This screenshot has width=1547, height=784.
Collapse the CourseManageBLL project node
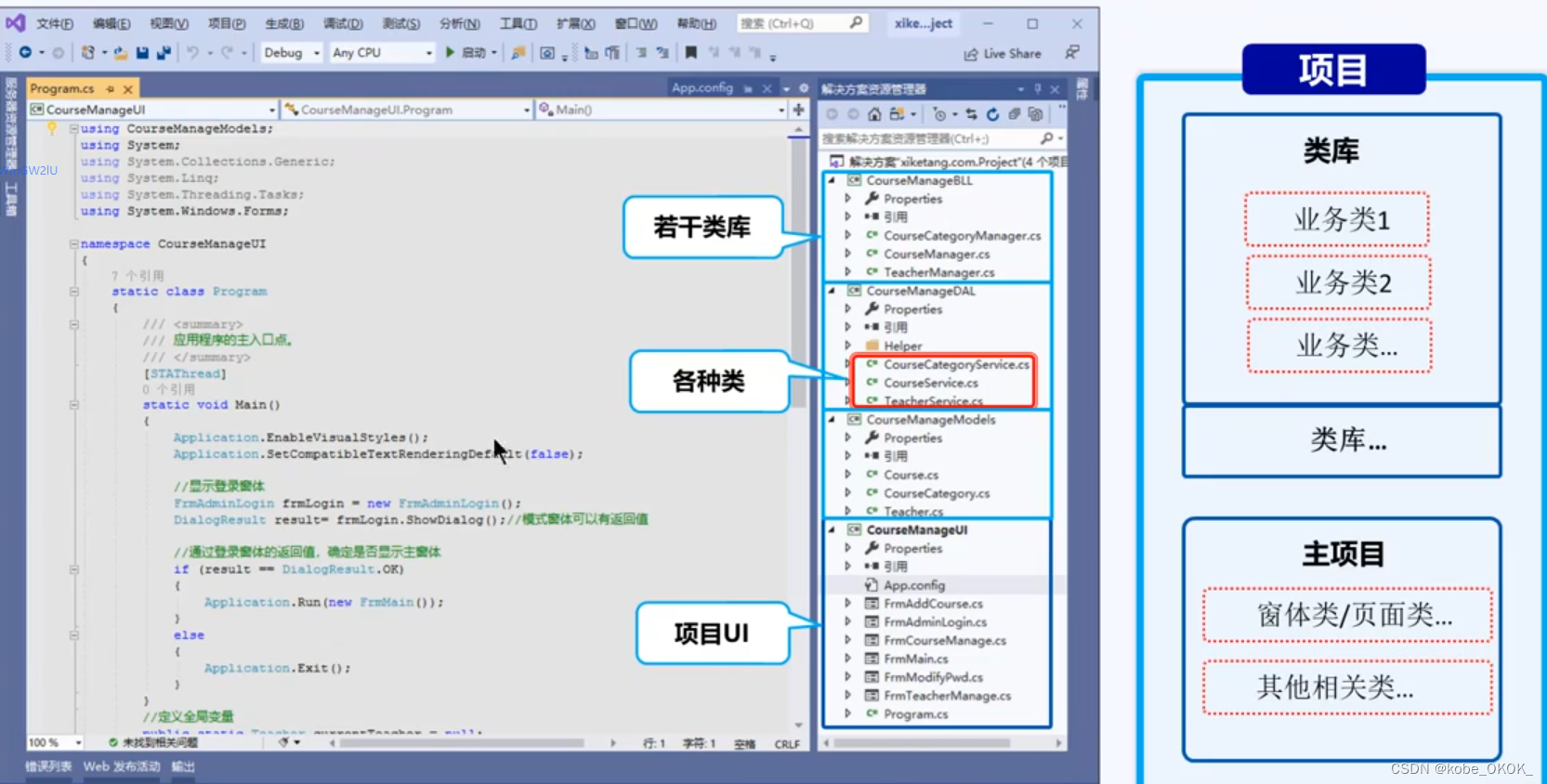tap(832, 180)
